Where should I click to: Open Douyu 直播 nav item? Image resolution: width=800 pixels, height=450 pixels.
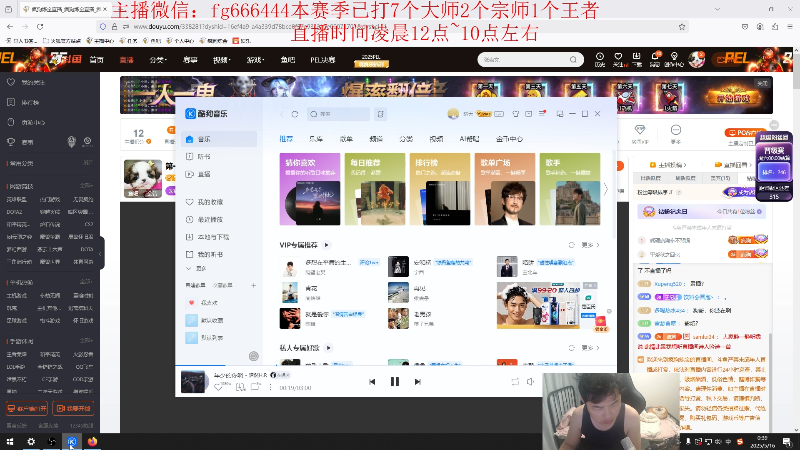click(127, 60)
